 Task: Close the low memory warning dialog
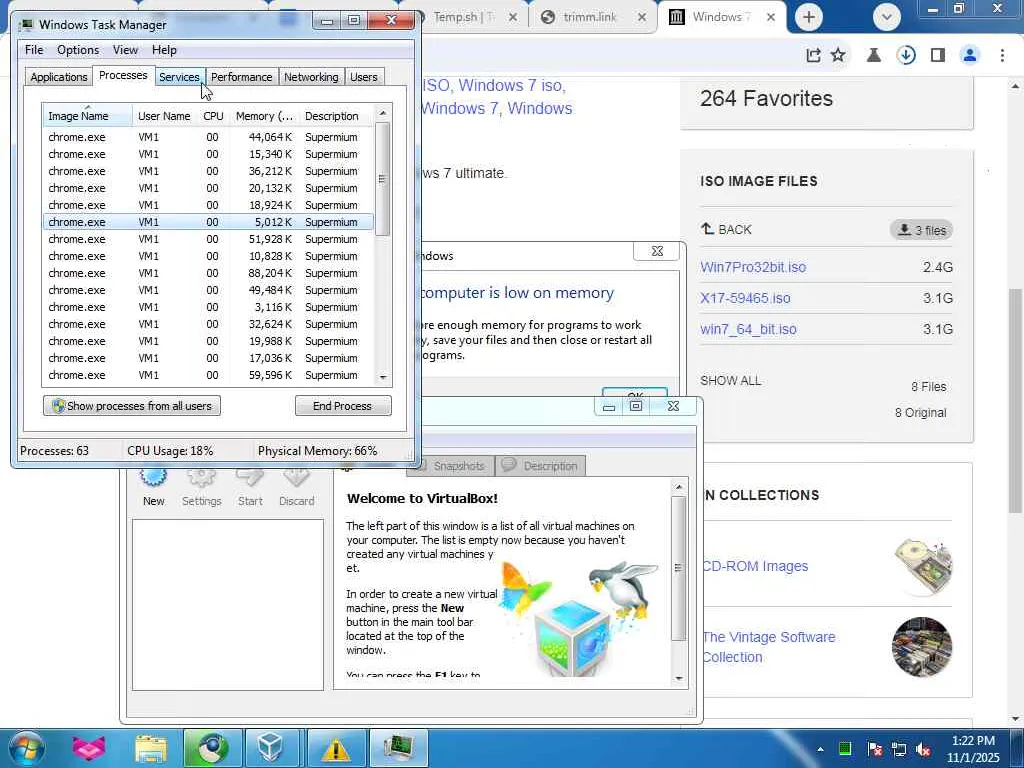pos(657,251)
